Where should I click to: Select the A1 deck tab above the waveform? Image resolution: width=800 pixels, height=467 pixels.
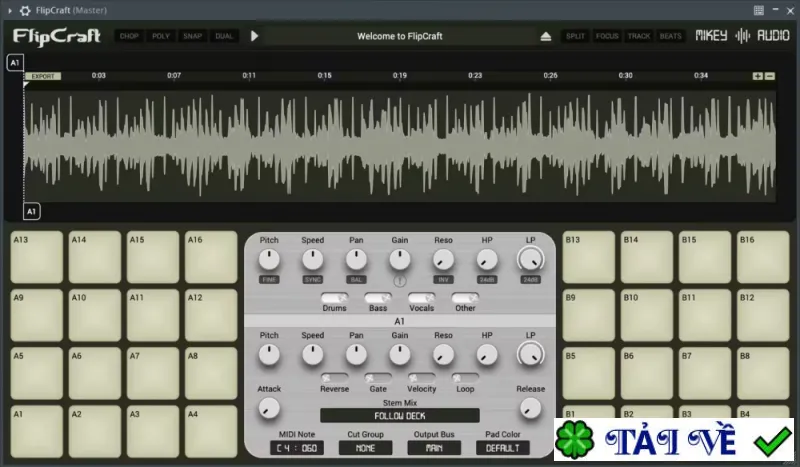pyautogui.click(x=15, y=63)
